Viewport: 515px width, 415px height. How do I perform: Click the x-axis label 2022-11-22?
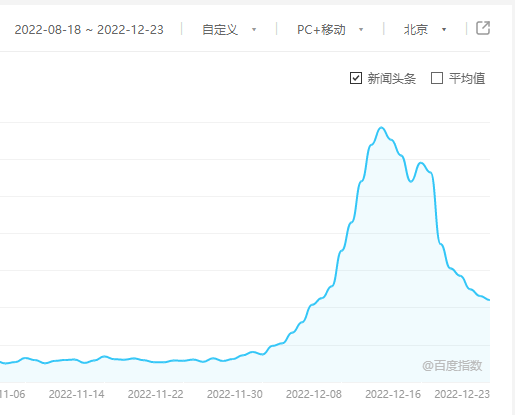click(156, 394)
